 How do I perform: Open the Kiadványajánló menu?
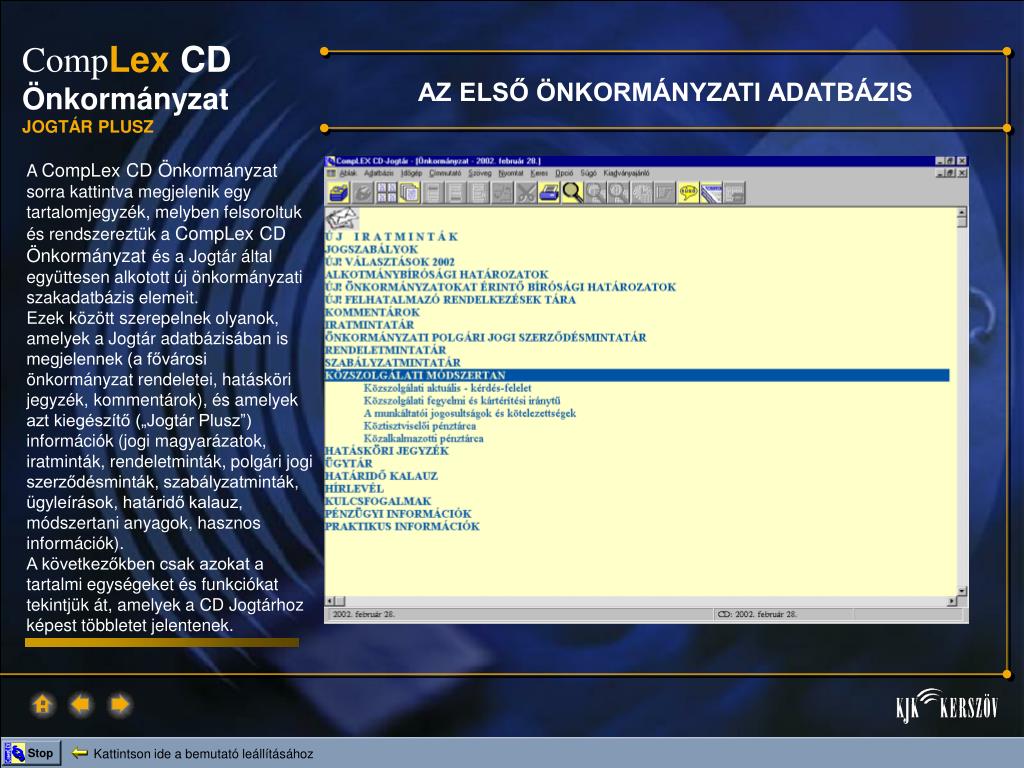click(x=626, y=173)
